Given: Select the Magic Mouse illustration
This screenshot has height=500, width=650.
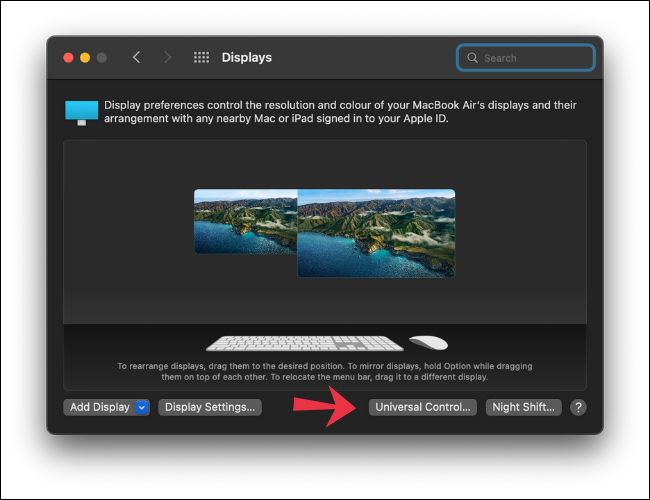Looking at the screenshot, I should (x=428, y=342).
